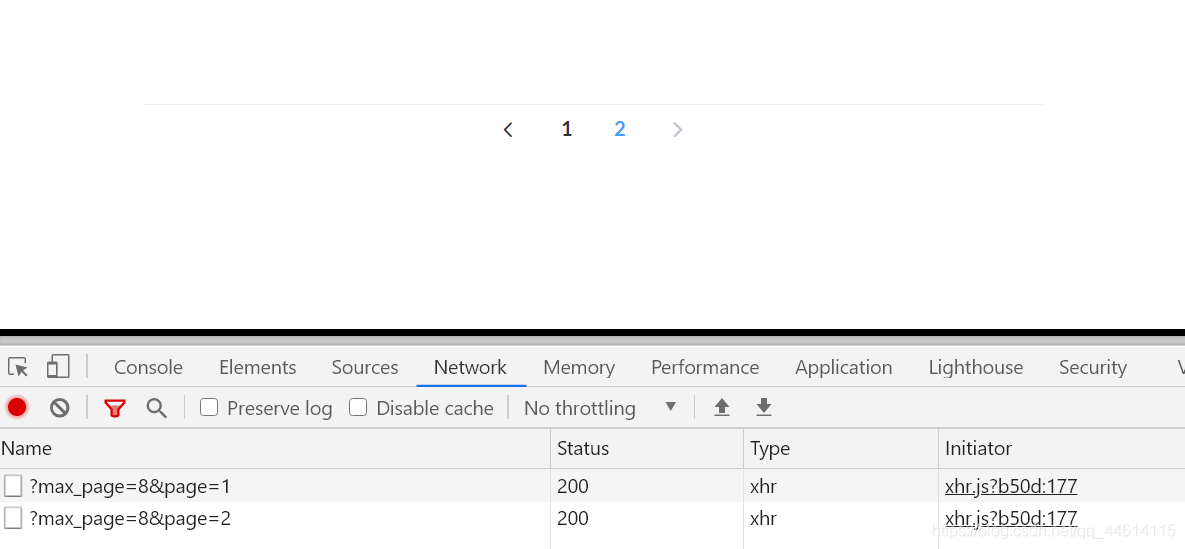This screenshot has width=1185, height=549.
Task: Toggle the device toolbar icon
Action: [x=58, y=367]
